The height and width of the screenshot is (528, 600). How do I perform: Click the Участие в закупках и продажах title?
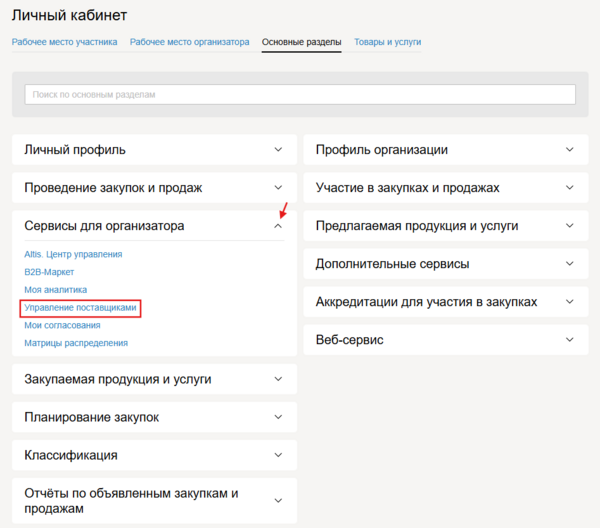click(408, 187)
